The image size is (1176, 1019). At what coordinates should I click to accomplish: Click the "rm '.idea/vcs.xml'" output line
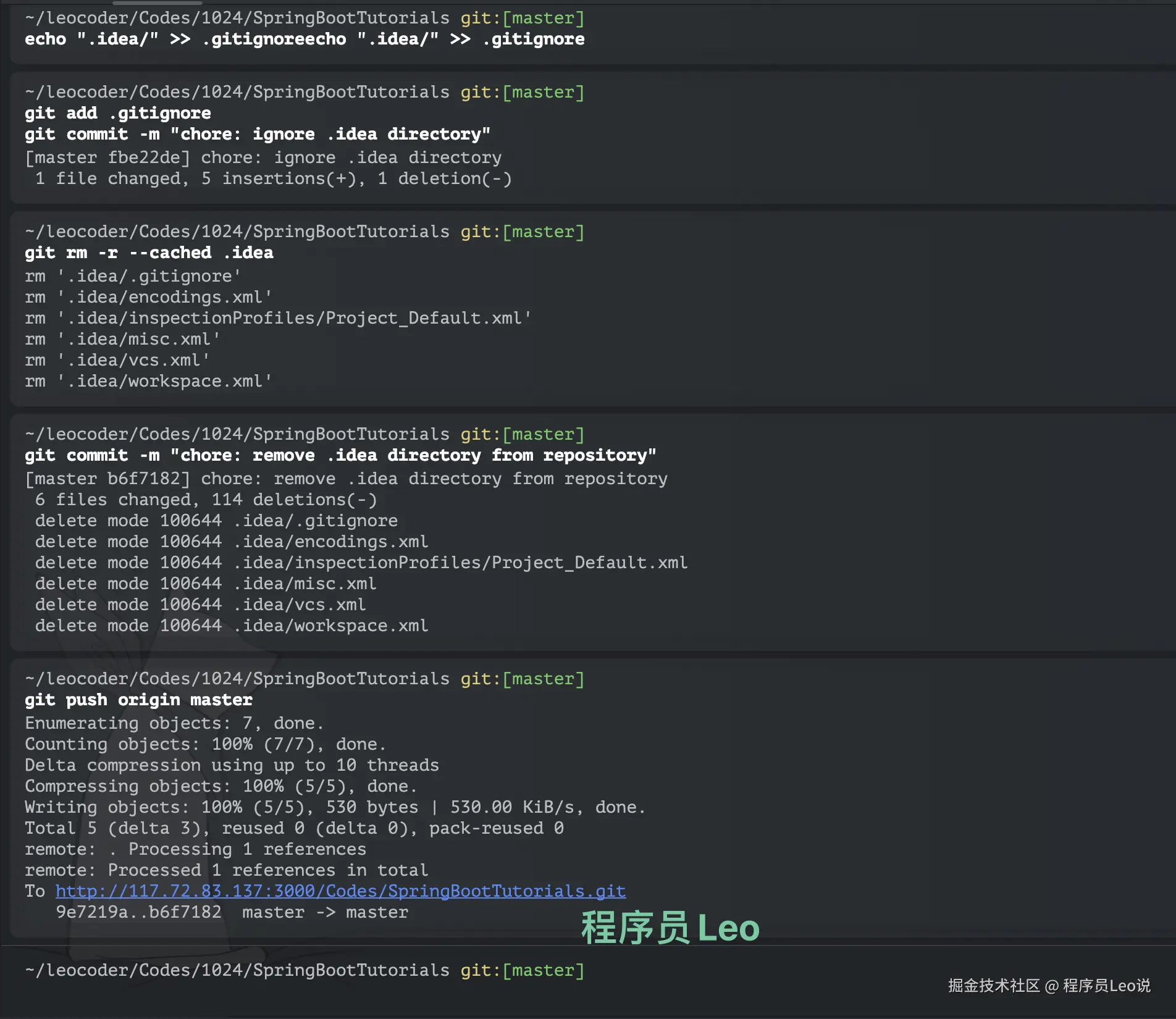tap(117, 360)
